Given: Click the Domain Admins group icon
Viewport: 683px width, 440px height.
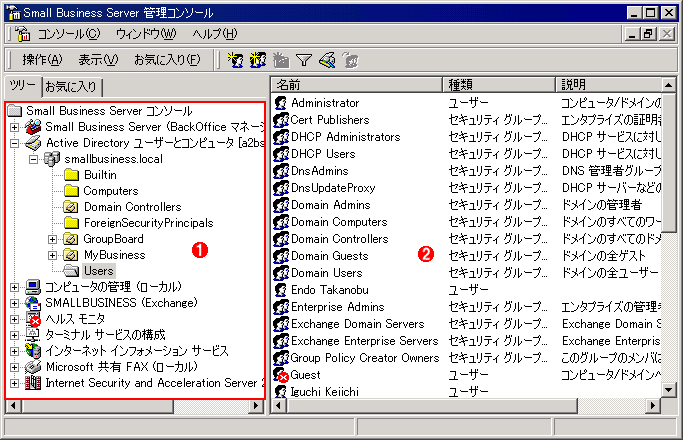Looking at the screenshot, I should click(x=281, y=205).
